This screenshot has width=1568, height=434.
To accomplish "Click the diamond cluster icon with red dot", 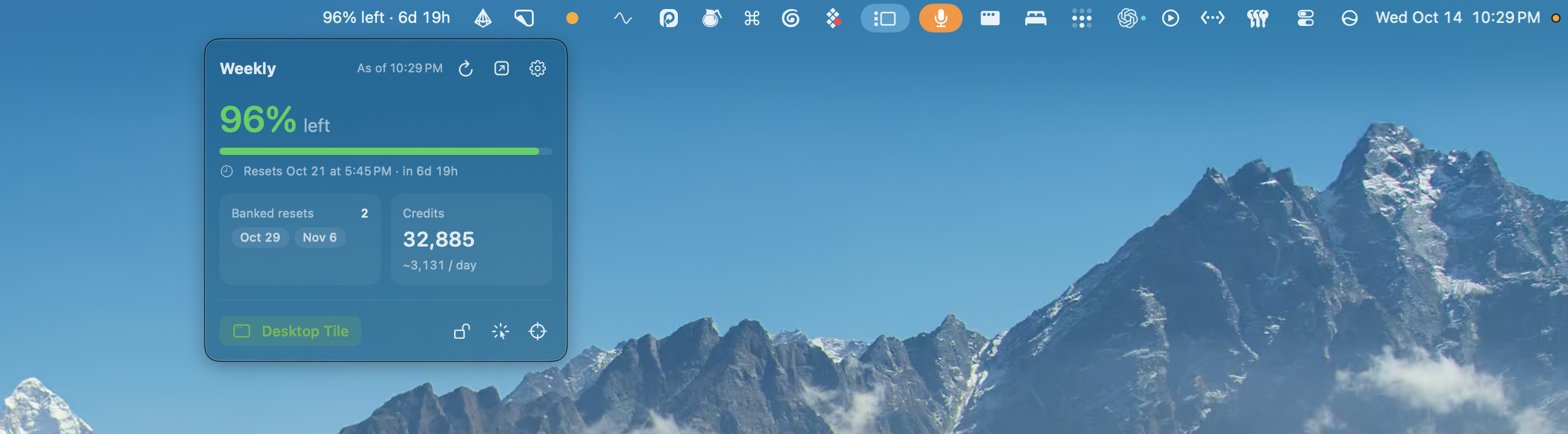I will coord(833,18).
